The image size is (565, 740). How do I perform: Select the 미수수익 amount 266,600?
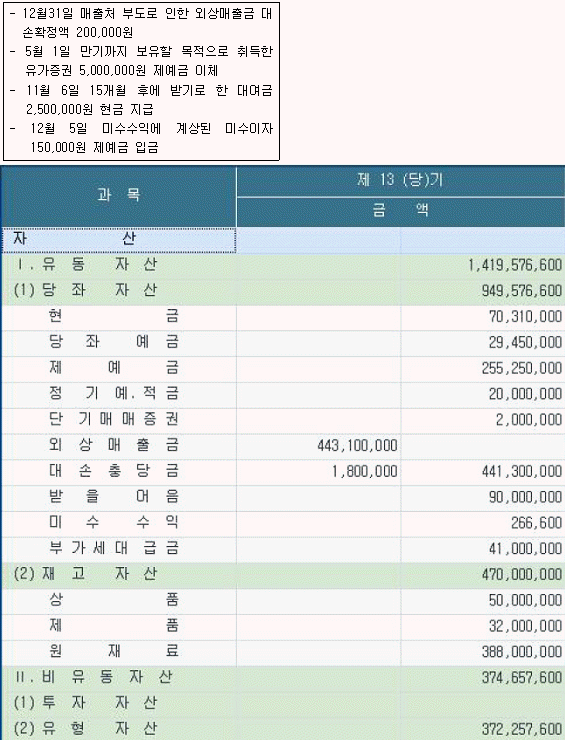[536, 523]
